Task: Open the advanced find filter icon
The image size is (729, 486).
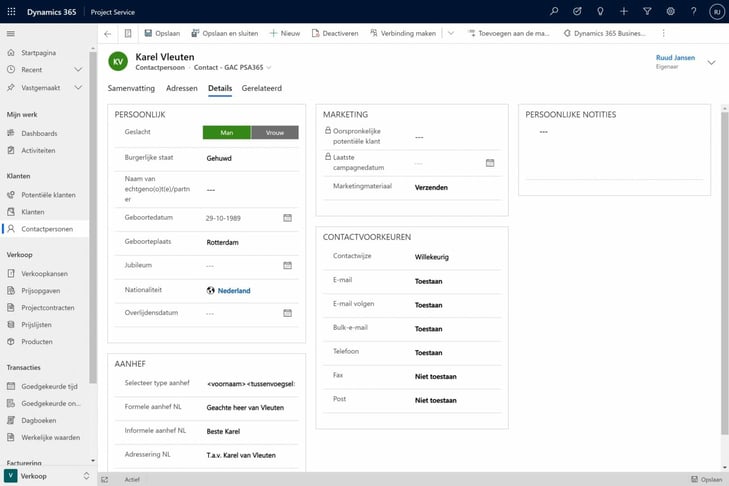Action: click(647, 12)
